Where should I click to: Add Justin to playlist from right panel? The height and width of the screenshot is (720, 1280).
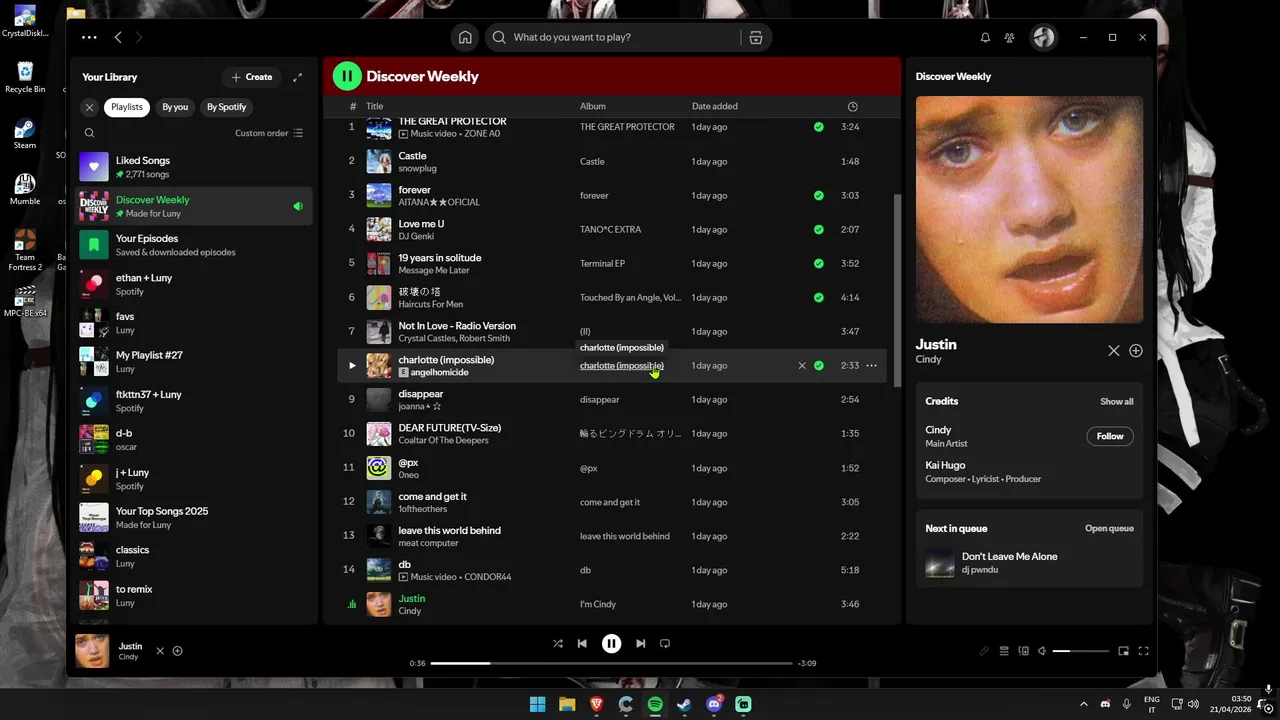pyautogui.click(x=1136, y=351)
